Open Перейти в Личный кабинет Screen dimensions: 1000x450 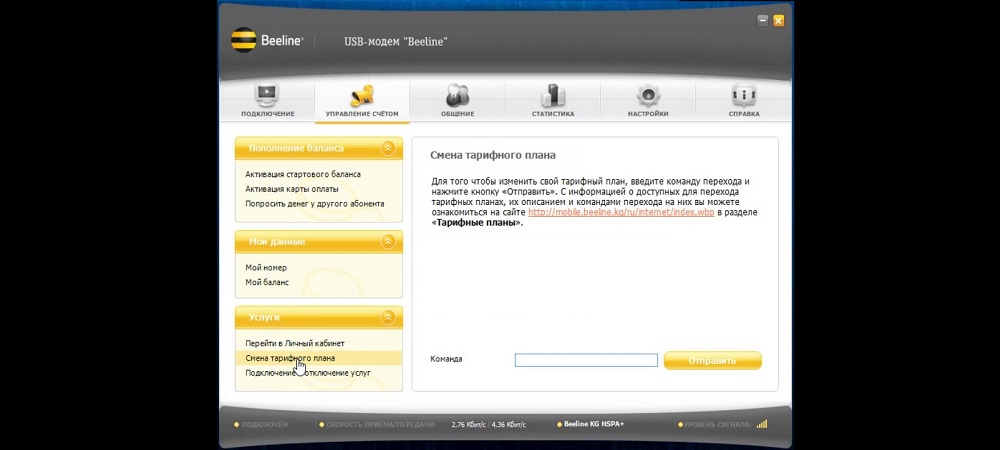pos(295,343)
